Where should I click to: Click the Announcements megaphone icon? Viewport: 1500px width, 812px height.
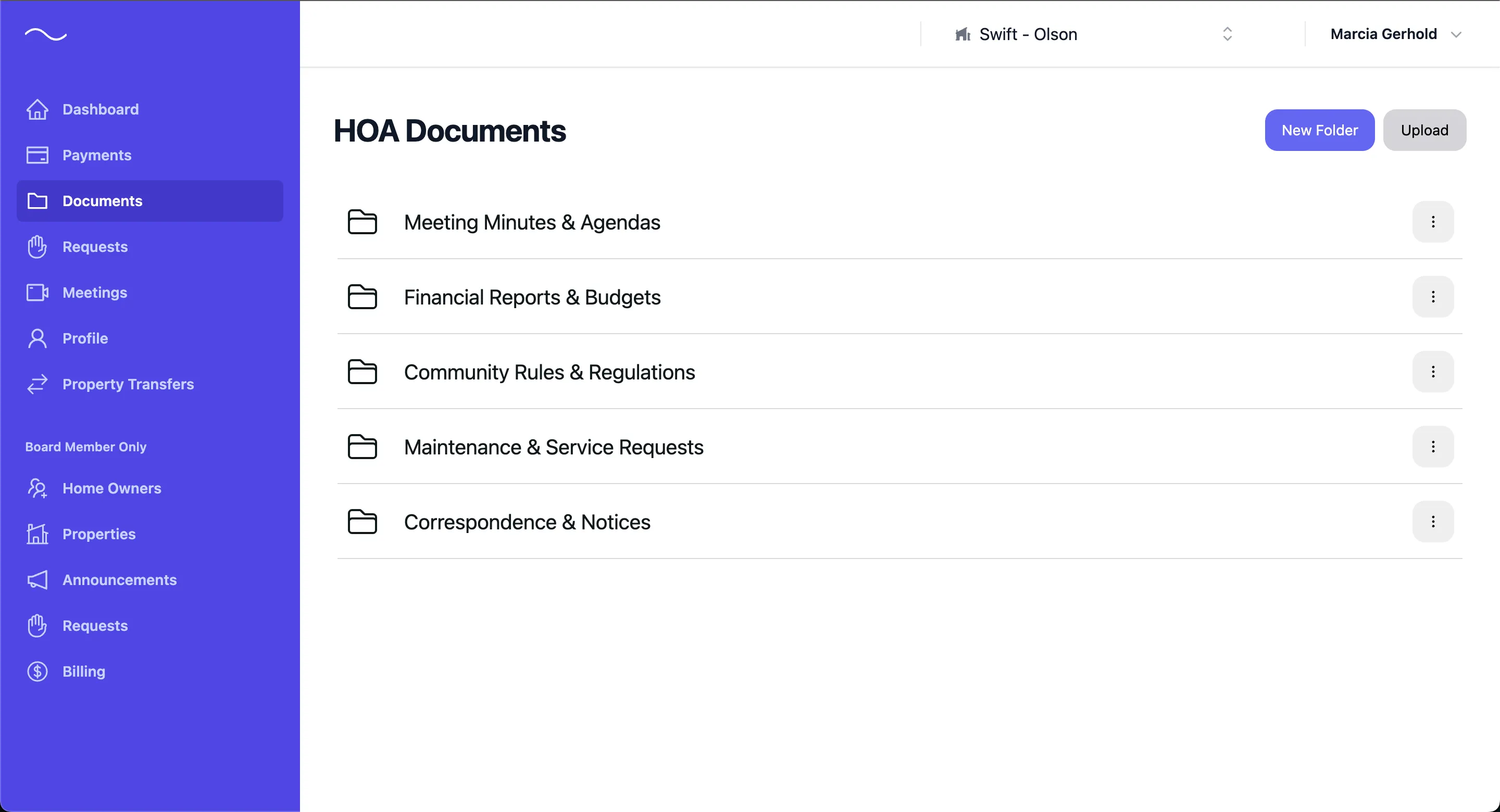tap(36, 580)
